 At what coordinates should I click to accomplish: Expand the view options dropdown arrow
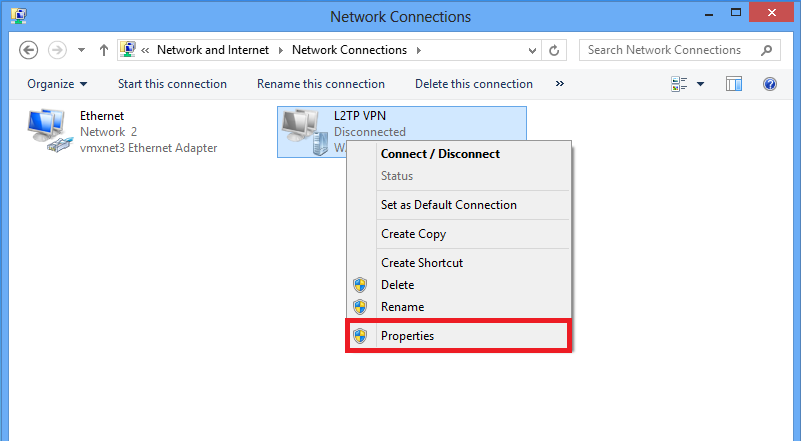click(x=700, y=84)
